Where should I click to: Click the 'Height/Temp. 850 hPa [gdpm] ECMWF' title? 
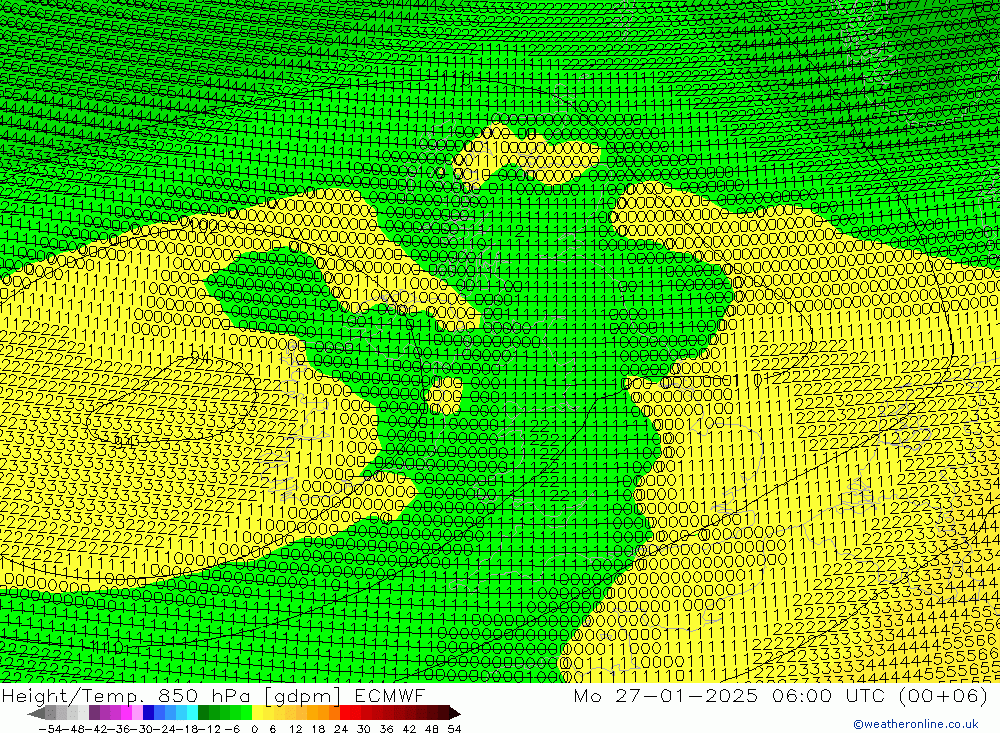click(213, 695)
